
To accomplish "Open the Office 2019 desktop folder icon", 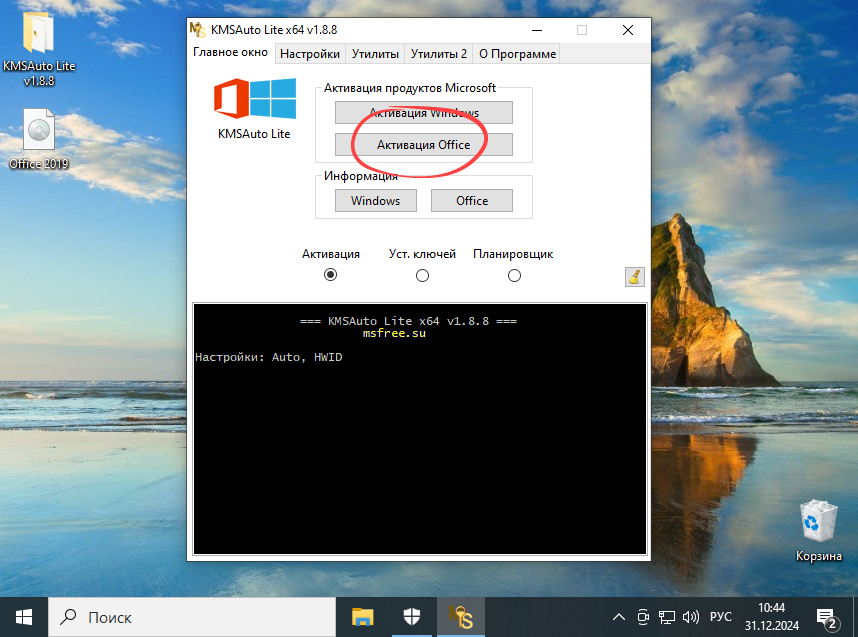I will 38,130.
